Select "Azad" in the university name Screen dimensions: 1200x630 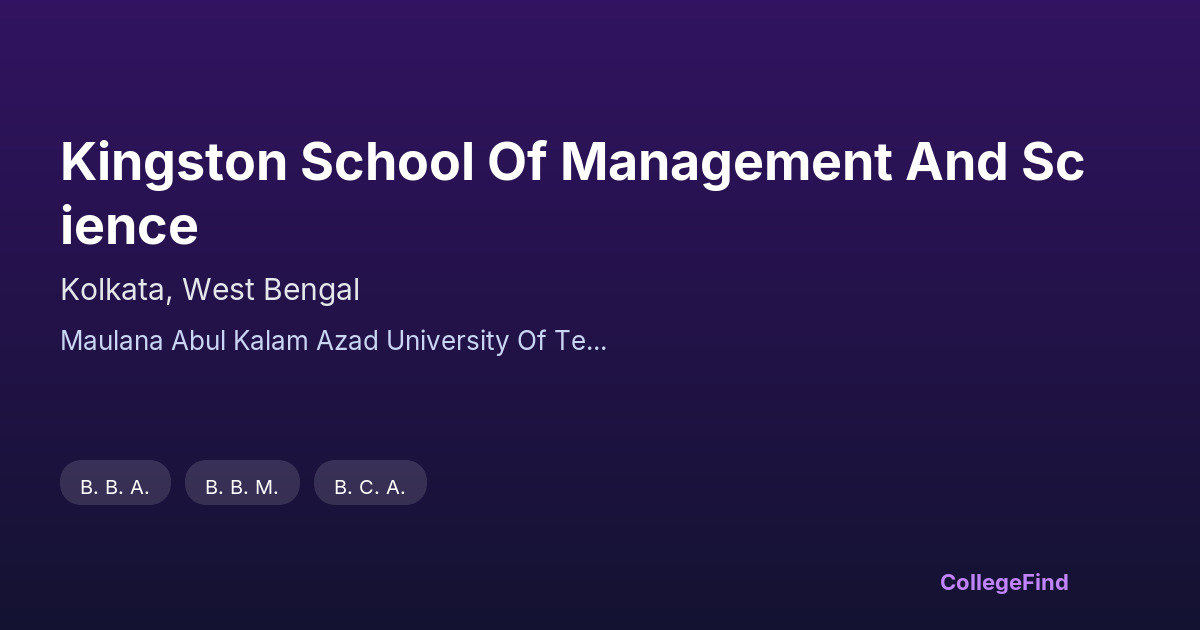click(347, 341)
